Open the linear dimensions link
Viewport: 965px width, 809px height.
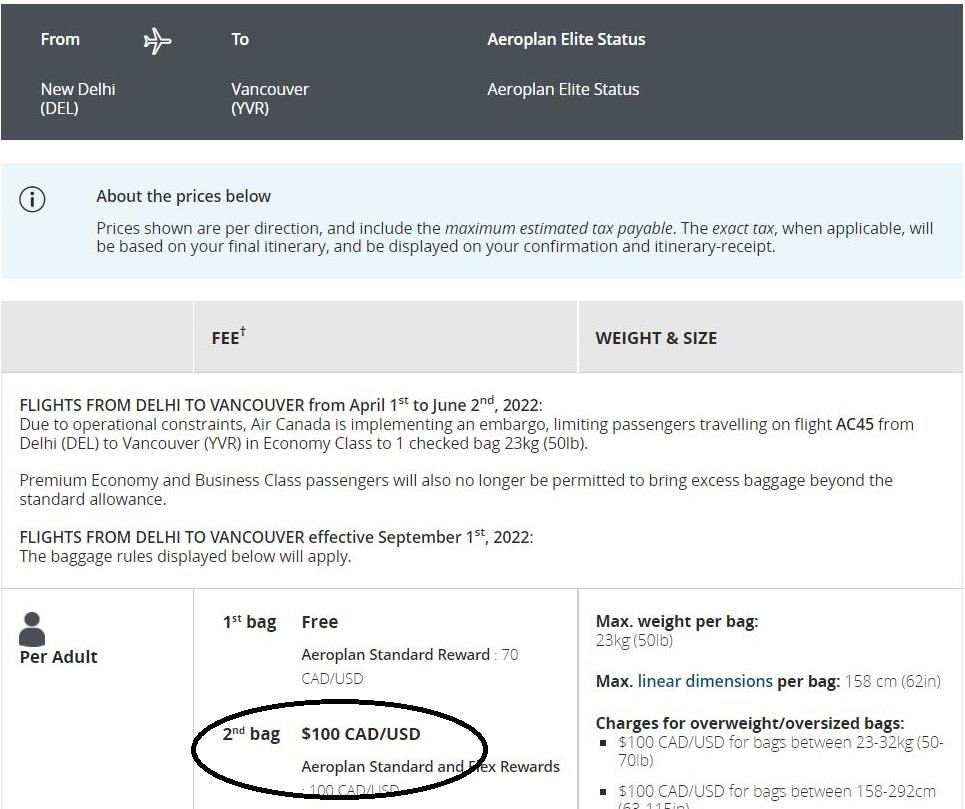click(705, 681)
